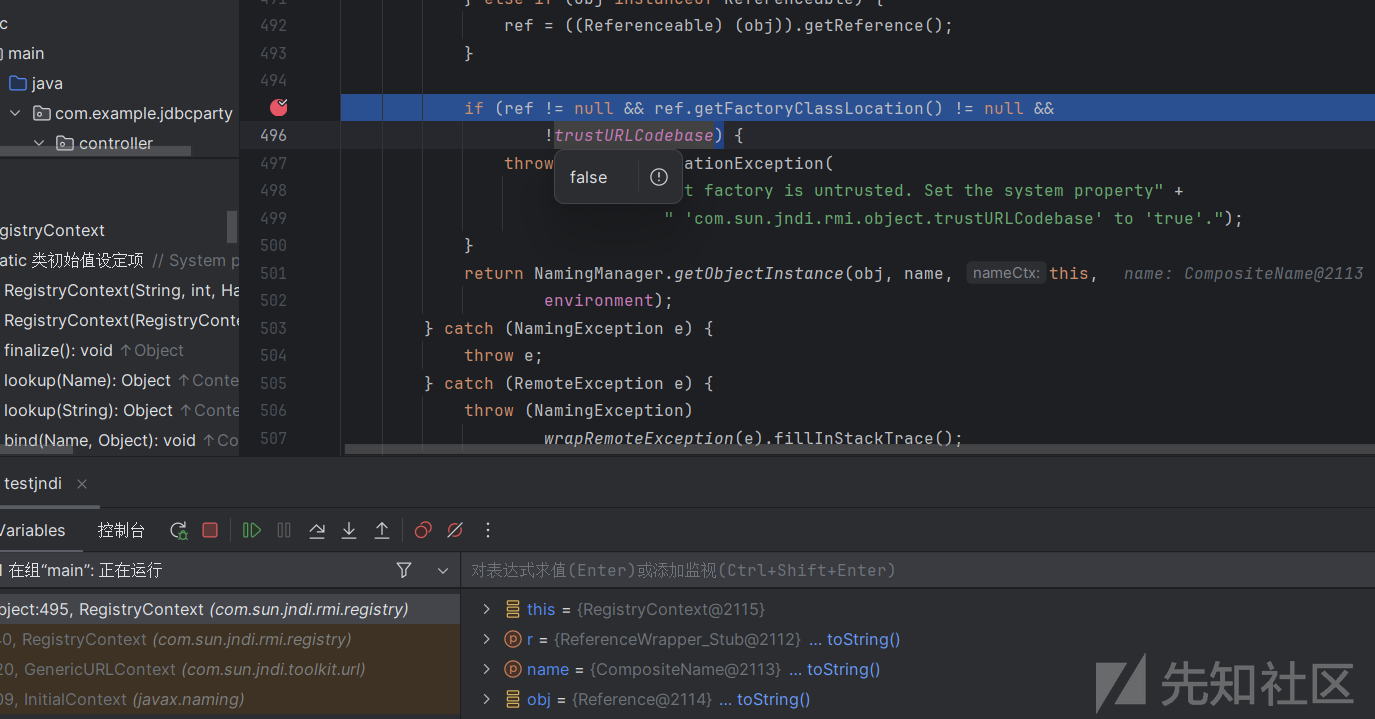Open the 控制台 console tab

pos(121,530)
